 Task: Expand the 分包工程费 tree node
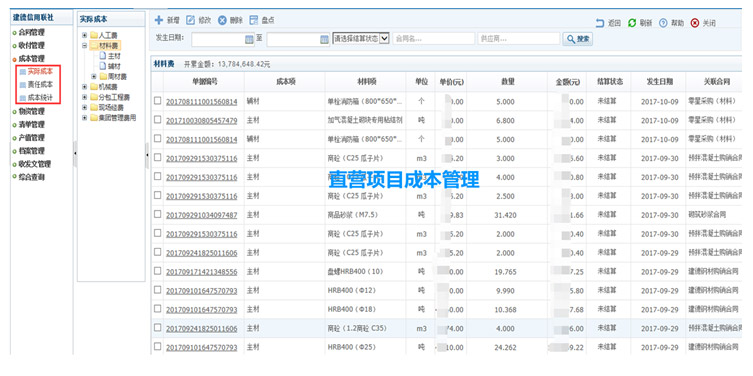(85, 97)
